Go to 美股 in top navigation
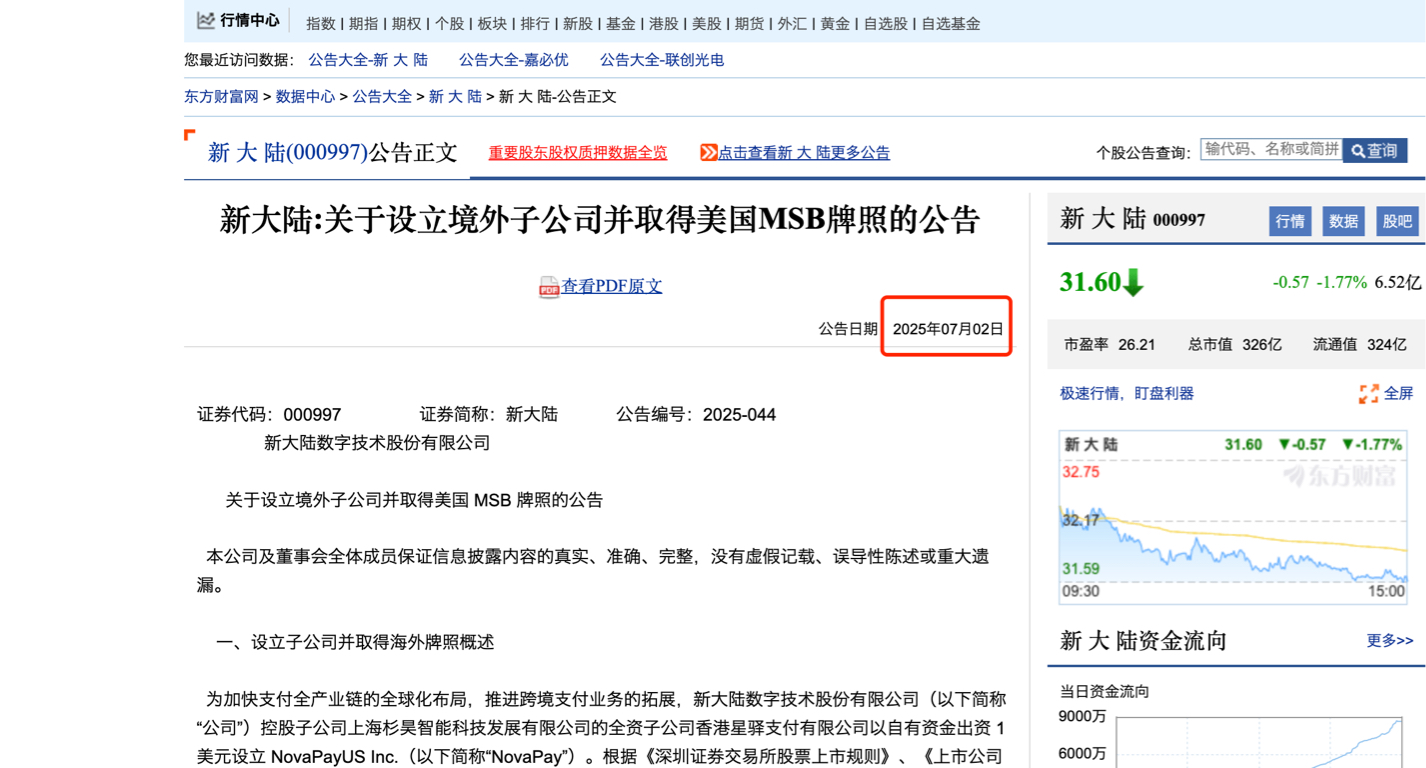1426x768 pixels. pyautogui.click(x=707, y=23)
